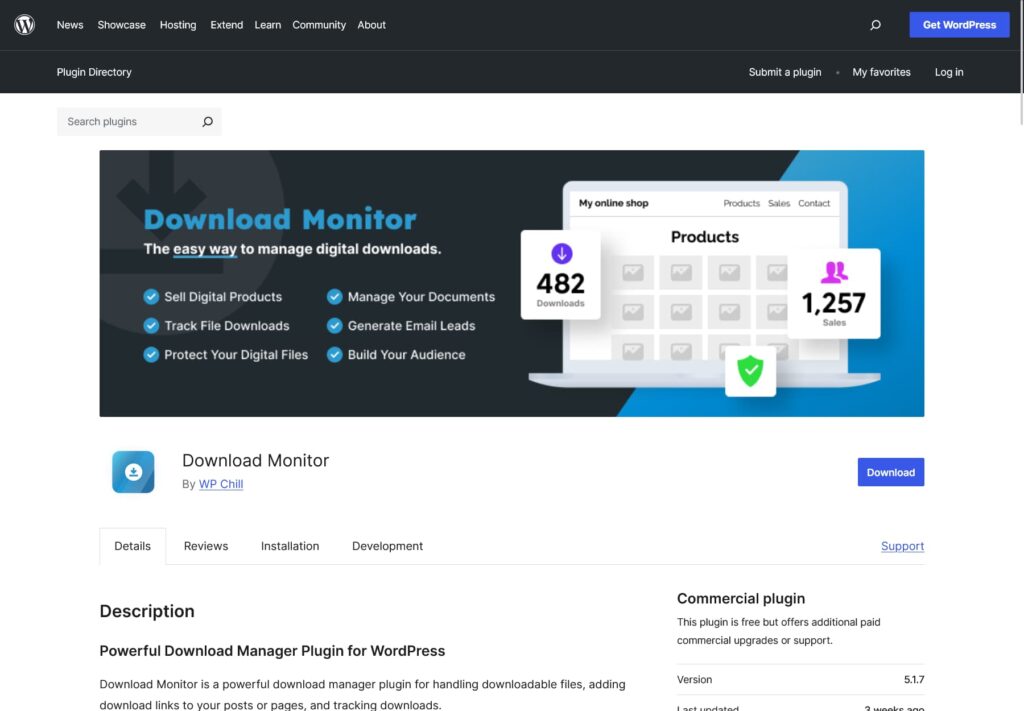This screenshot has width=1024, height=711.
Task: Open the Development tab
Action: 387,546
